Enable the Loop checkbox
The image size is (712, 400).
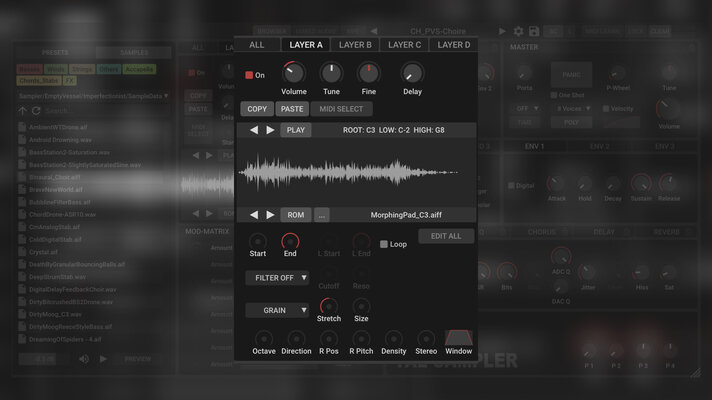tap(384, 244)
